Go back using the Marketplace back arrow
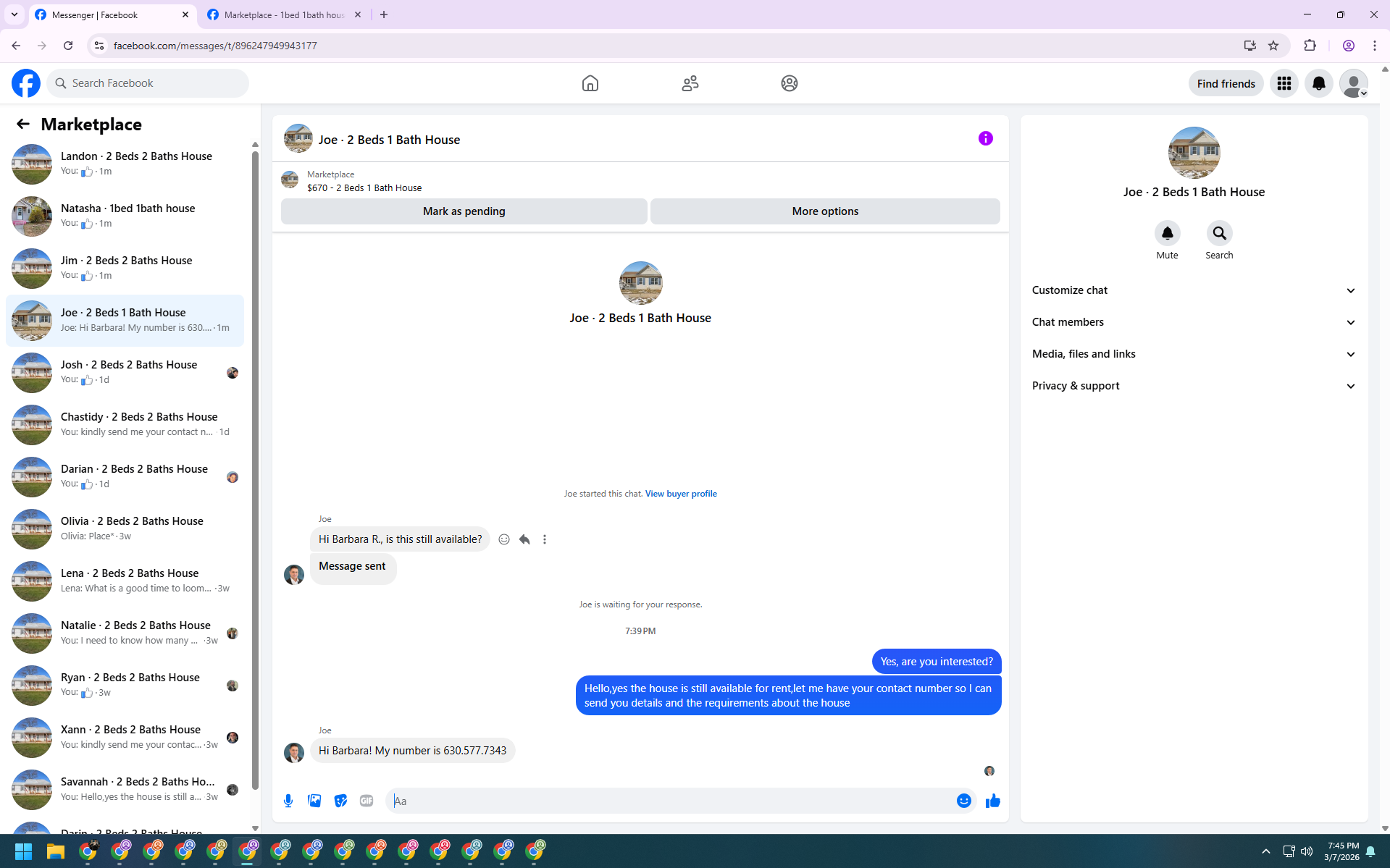 pos(23,125)
